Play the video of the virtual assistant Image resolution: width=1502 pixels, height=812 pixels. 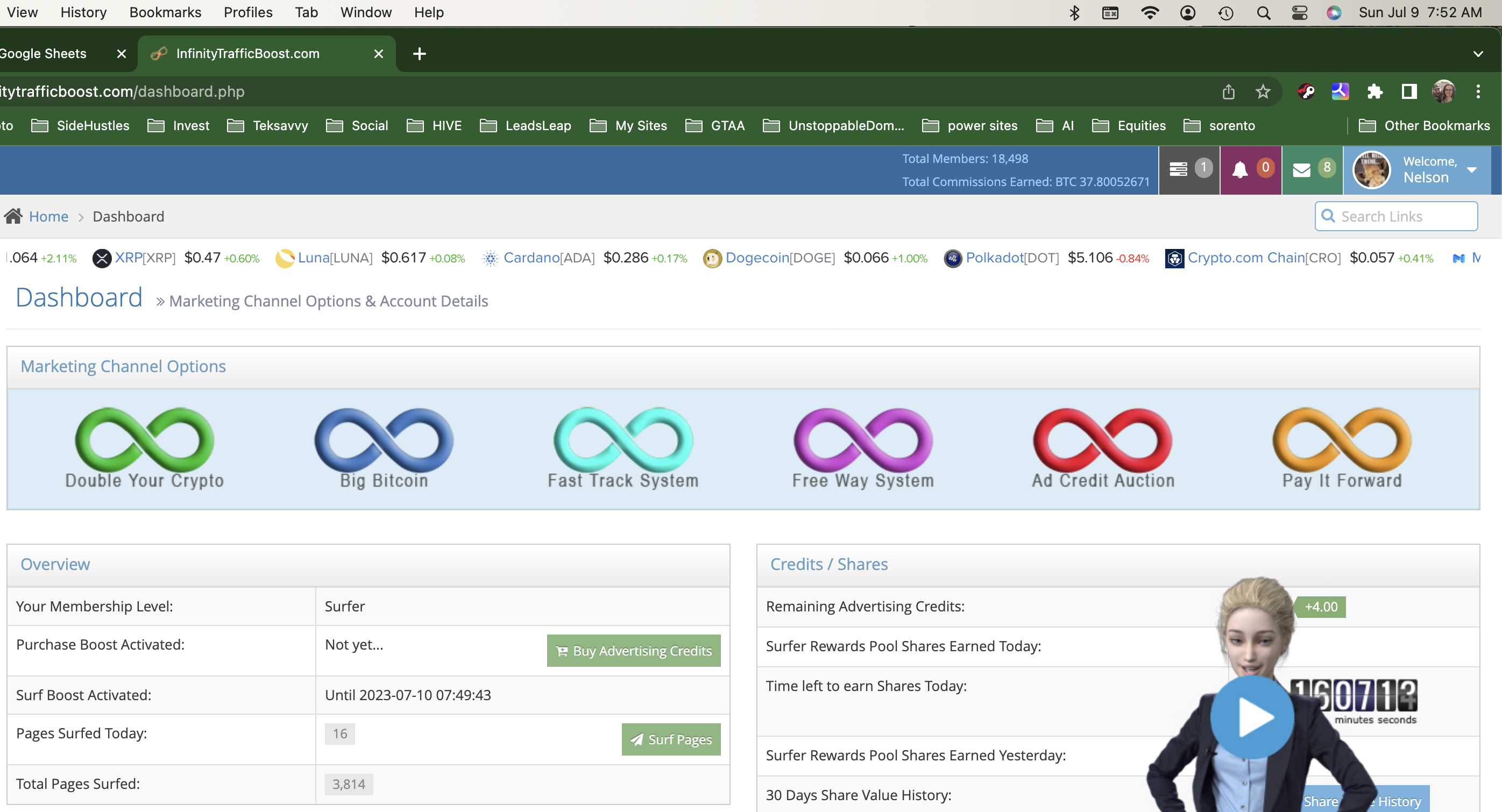point(1252,717)
